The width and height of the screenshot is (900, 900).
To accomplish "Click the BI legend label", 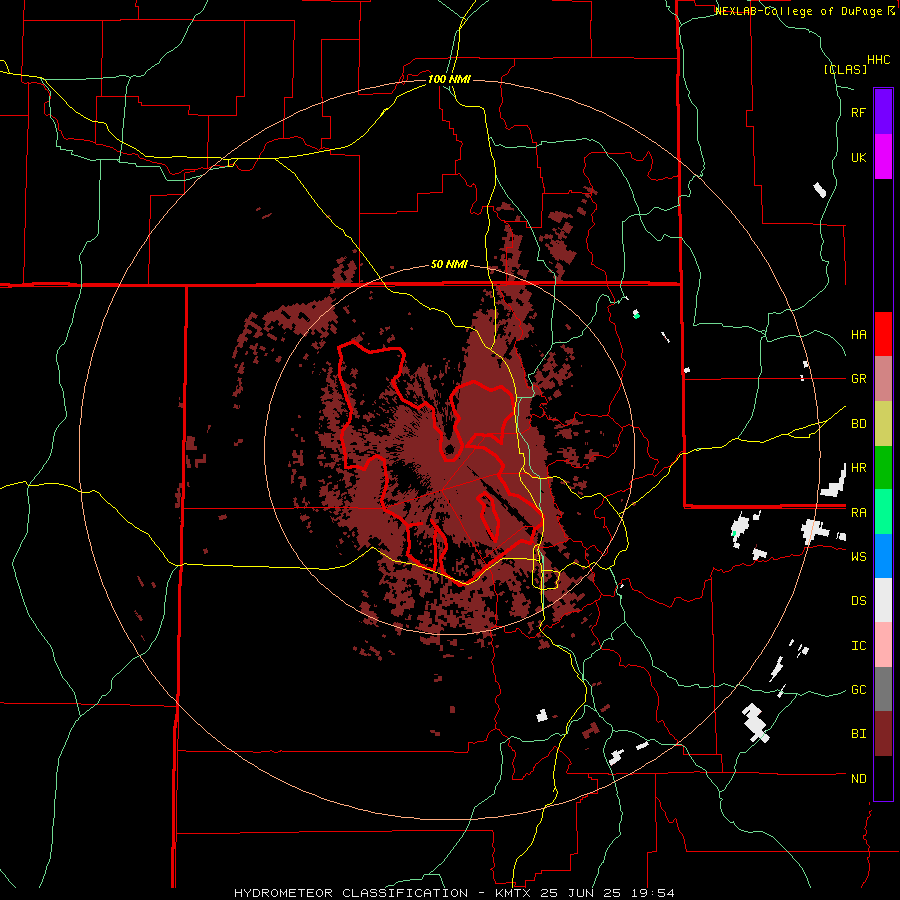I will pos(858,734).
